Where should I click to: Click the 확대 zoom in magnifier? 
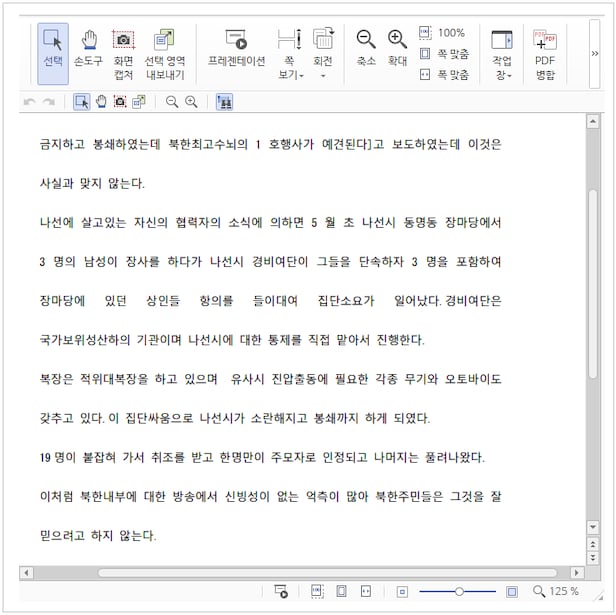coord(397,48)
